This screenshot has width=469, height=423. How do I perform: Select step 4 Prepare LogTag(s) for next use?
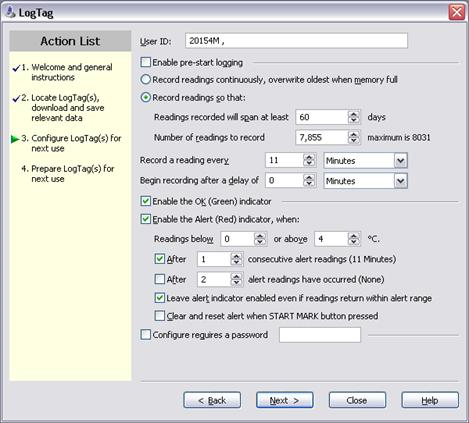point(68,173)
